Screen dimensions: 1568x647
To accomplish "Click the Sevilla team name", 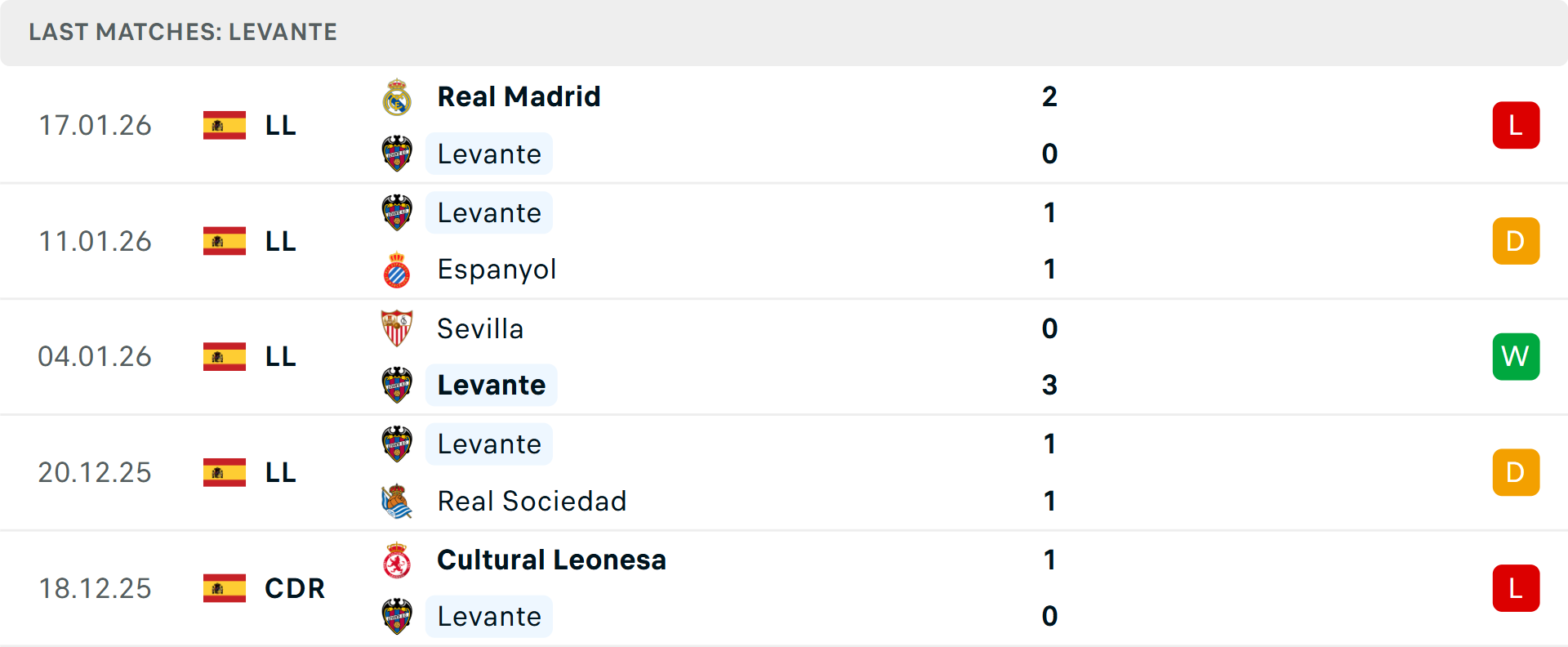I will pyautogui.click(x=480, y=328).
